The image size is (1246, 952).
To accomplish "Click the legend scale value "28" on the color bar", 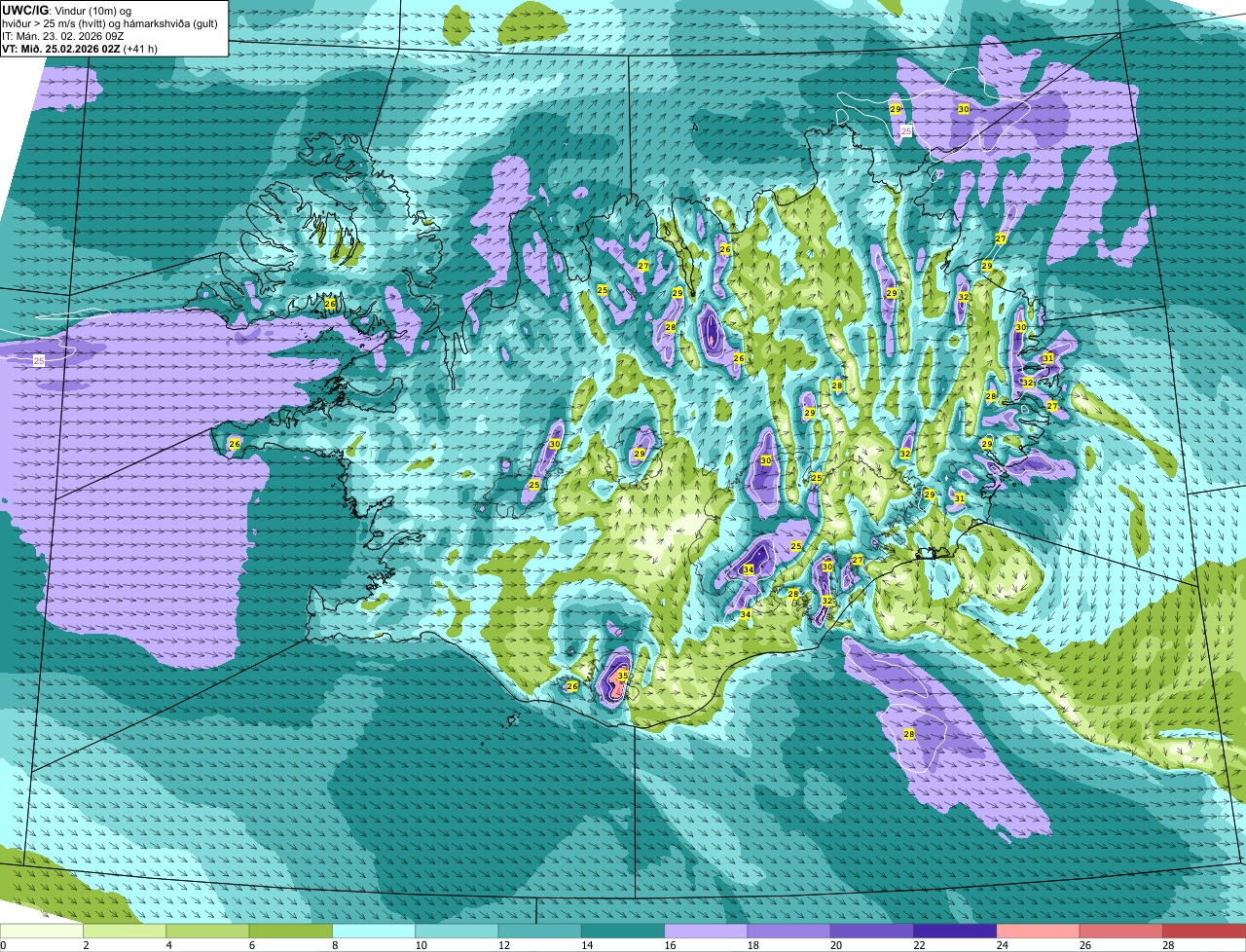I will (1167, 945).
